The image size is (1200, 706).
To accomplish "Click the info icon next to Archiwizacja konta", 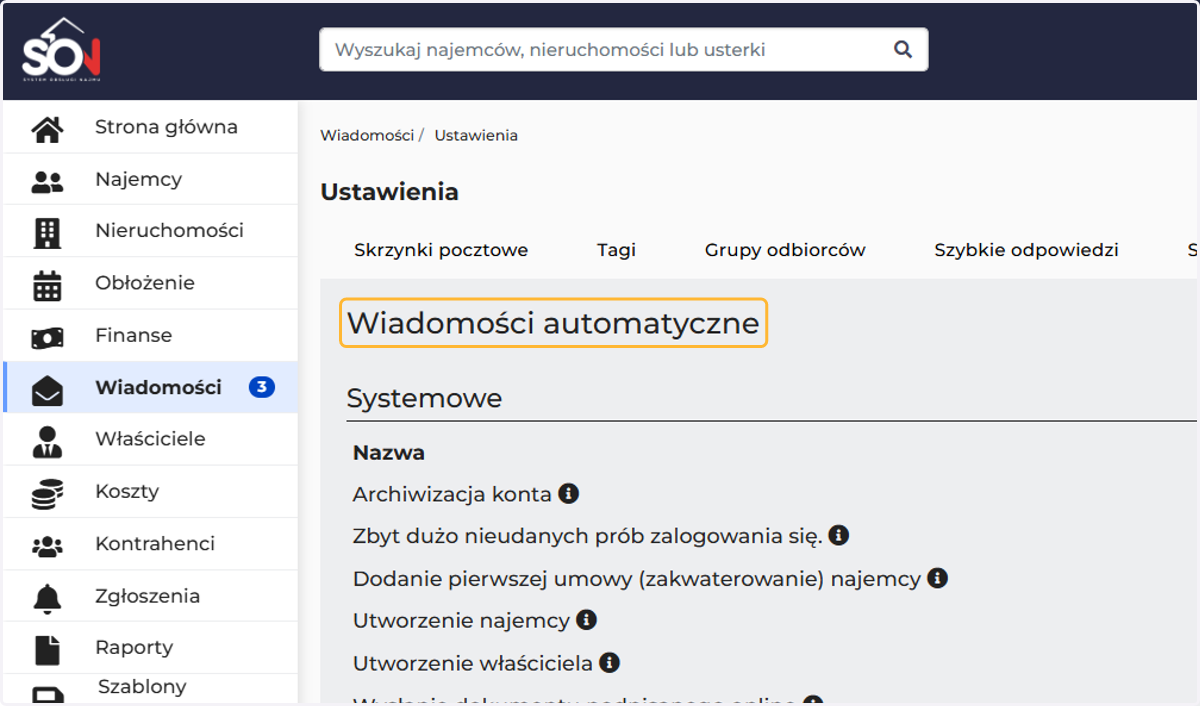I will [x=568, y=493].
